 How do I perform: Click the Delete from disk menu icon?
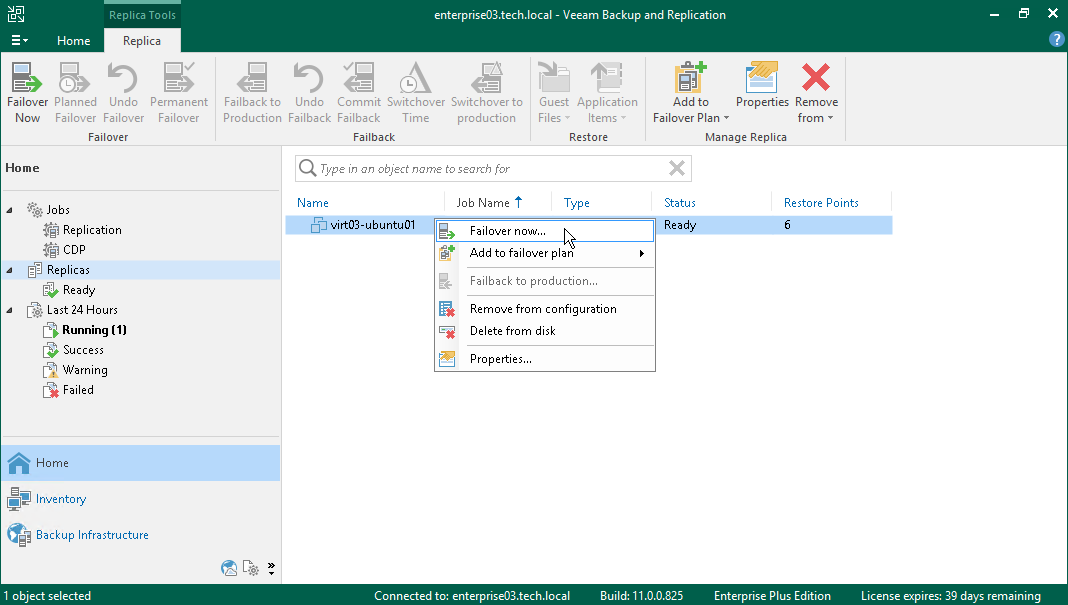coord(447,332)
